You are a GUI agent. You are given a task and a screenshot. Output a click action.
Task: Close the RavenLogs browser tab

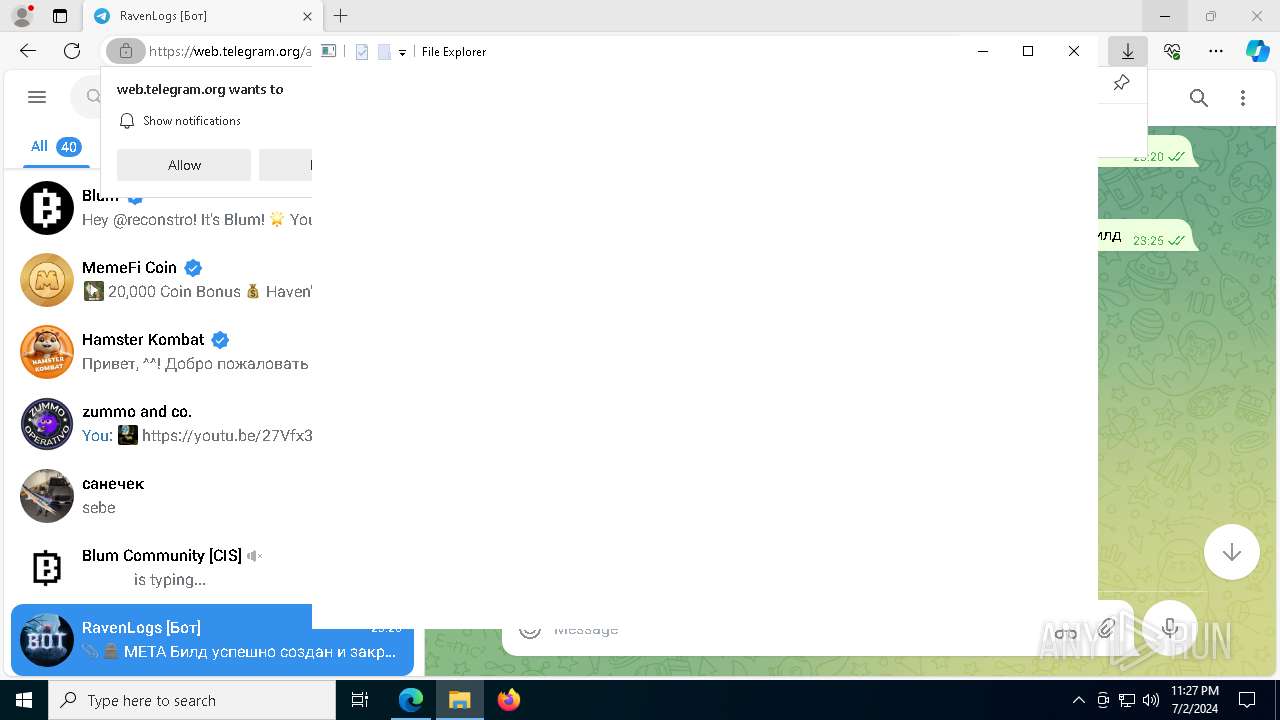(x=307, y=16)
